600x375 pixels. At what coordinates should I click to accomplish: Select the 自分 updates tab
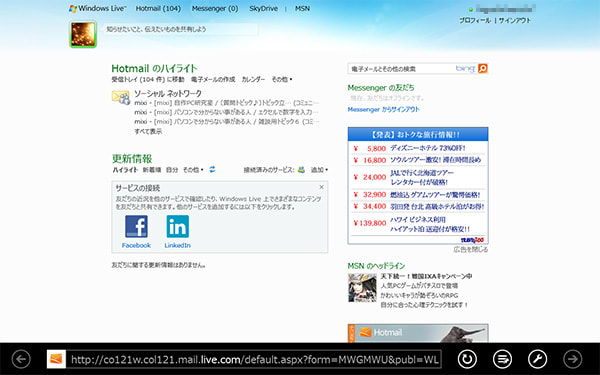pos(172,170)
